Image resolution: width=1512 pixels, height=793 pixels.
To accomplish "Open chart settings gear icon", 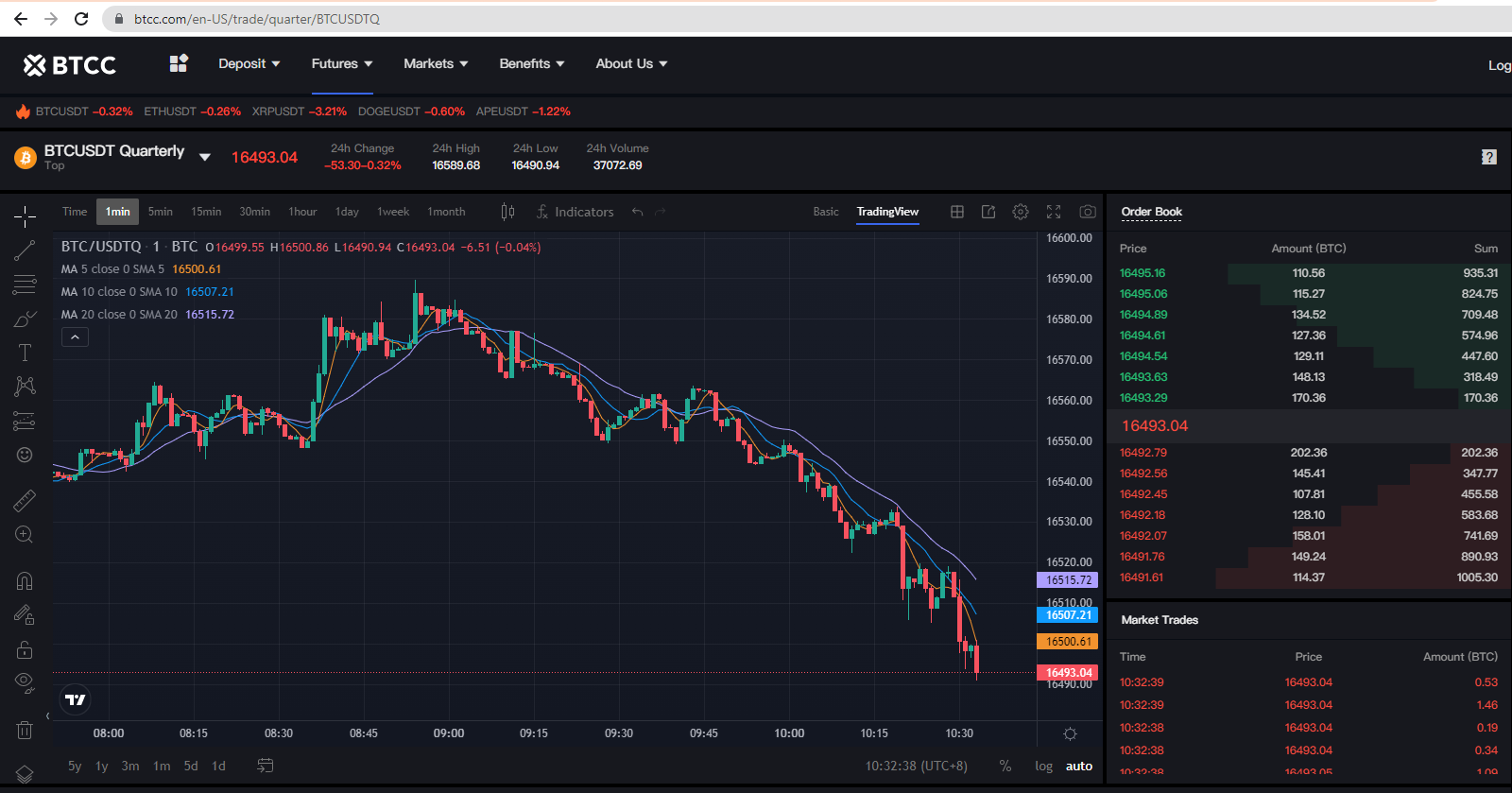I will (1021, 212).
